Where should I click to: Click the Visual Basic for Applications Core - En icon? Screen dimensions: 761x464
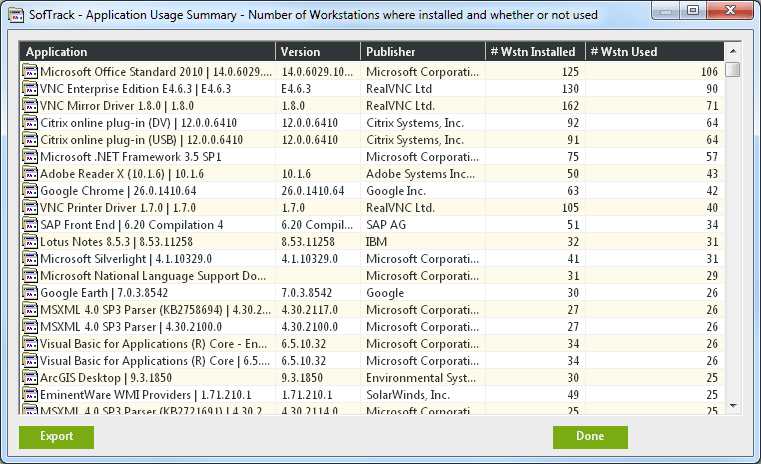coord(30,344)
